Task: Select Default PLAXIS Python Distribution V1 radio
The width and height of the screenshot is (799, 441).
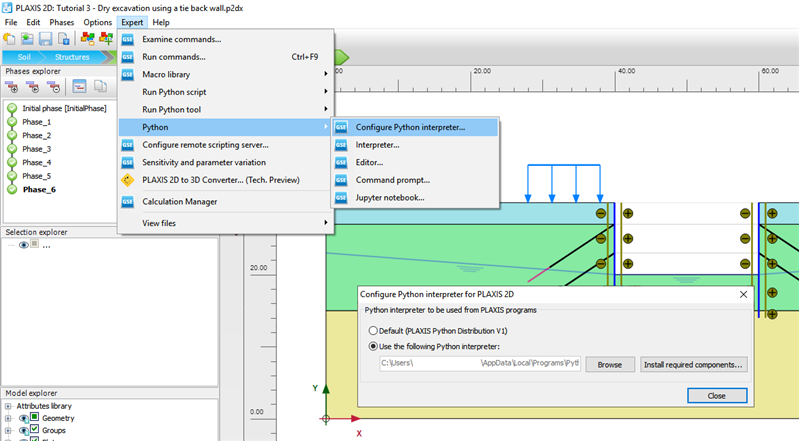Action: [374, 331]
